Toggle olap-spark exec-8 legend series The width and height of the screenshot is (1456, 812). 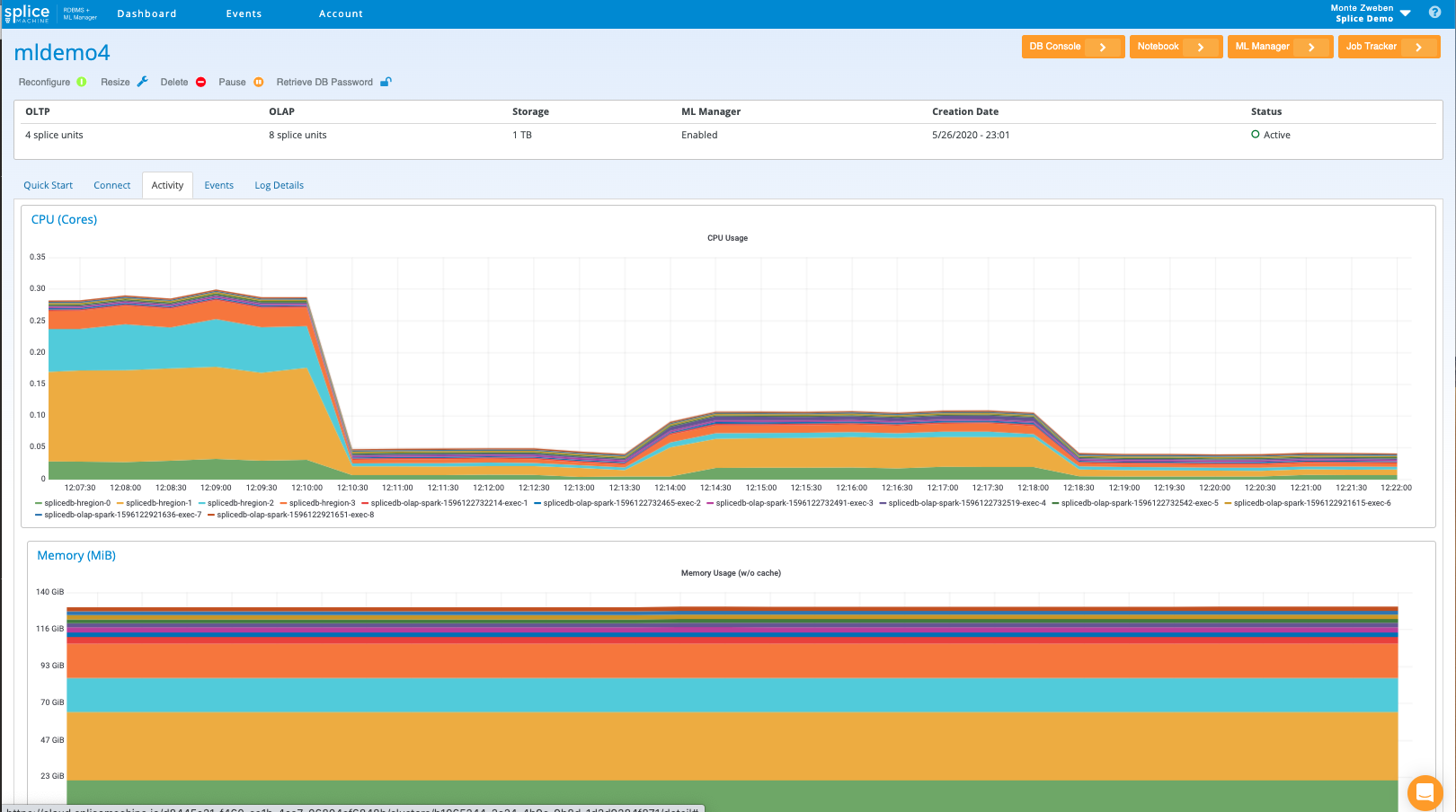(291, 515)
